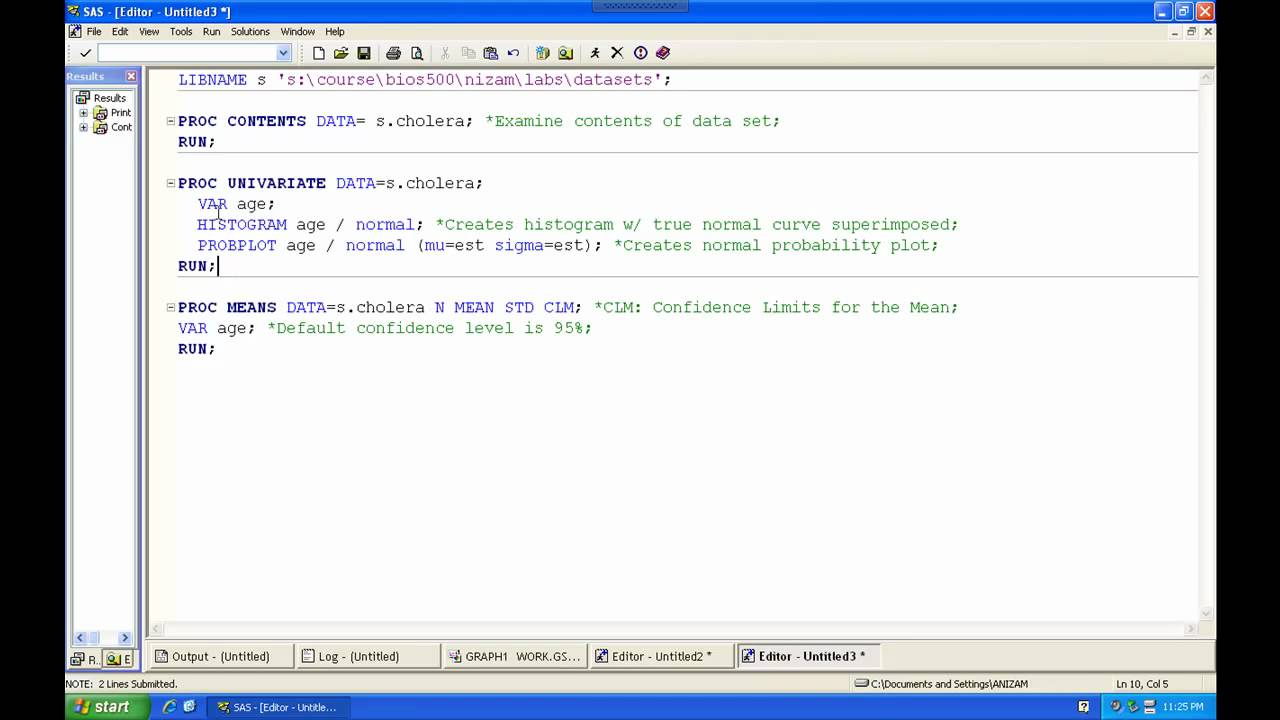1280x720 pixels.
Task: Open the View menu
Action: (149, 31)
